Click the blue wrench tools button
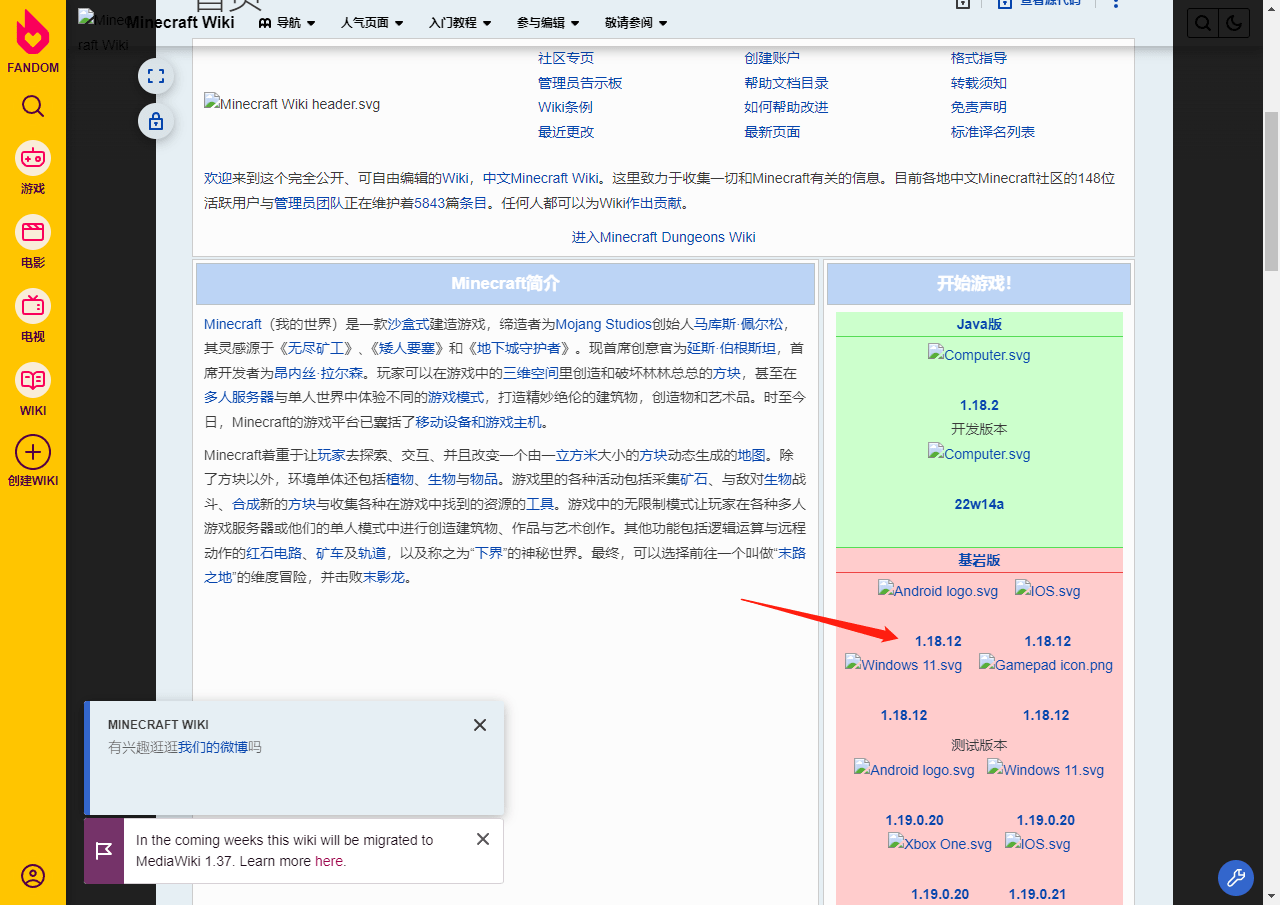 pos(1235,878)
